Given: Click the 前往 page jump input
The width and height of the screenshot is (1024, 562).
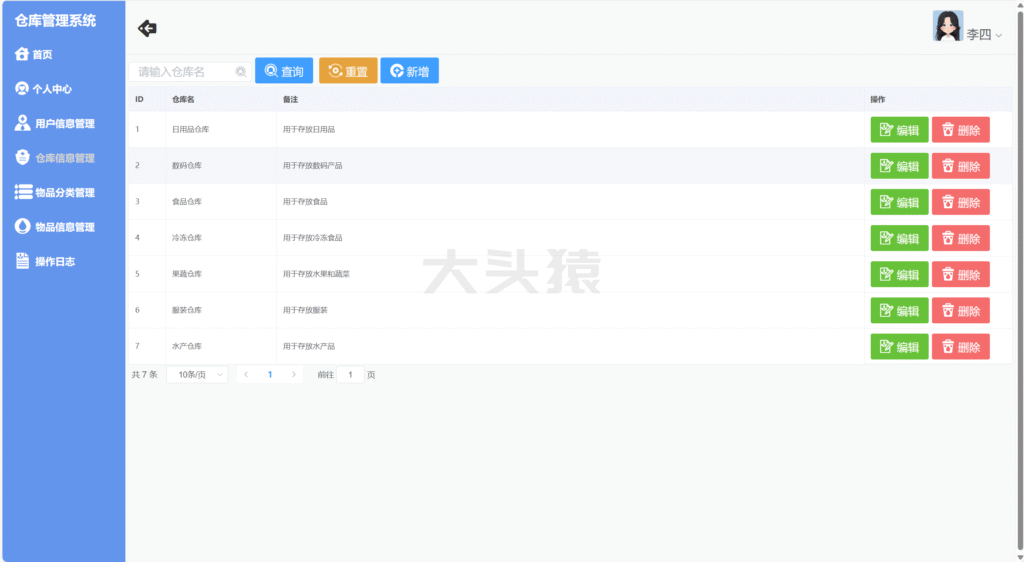Looking at the screenshot, I should pyautogui.click(x=350, y=375).
